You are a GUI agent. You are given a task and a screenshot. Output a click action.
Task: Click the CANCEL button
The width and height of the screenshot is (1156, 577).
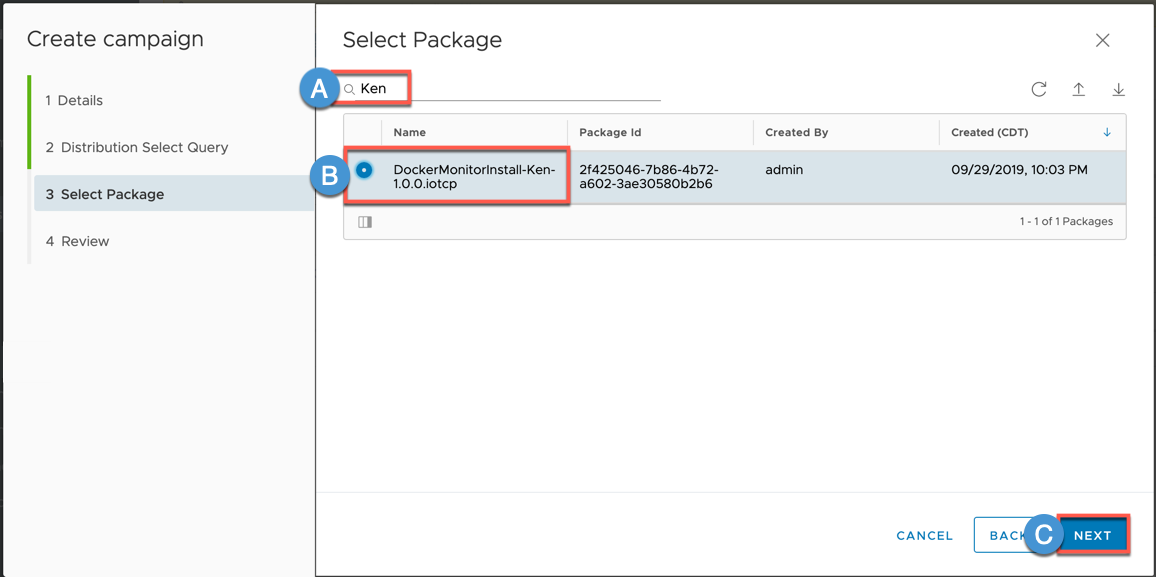[x=924, y=536]
